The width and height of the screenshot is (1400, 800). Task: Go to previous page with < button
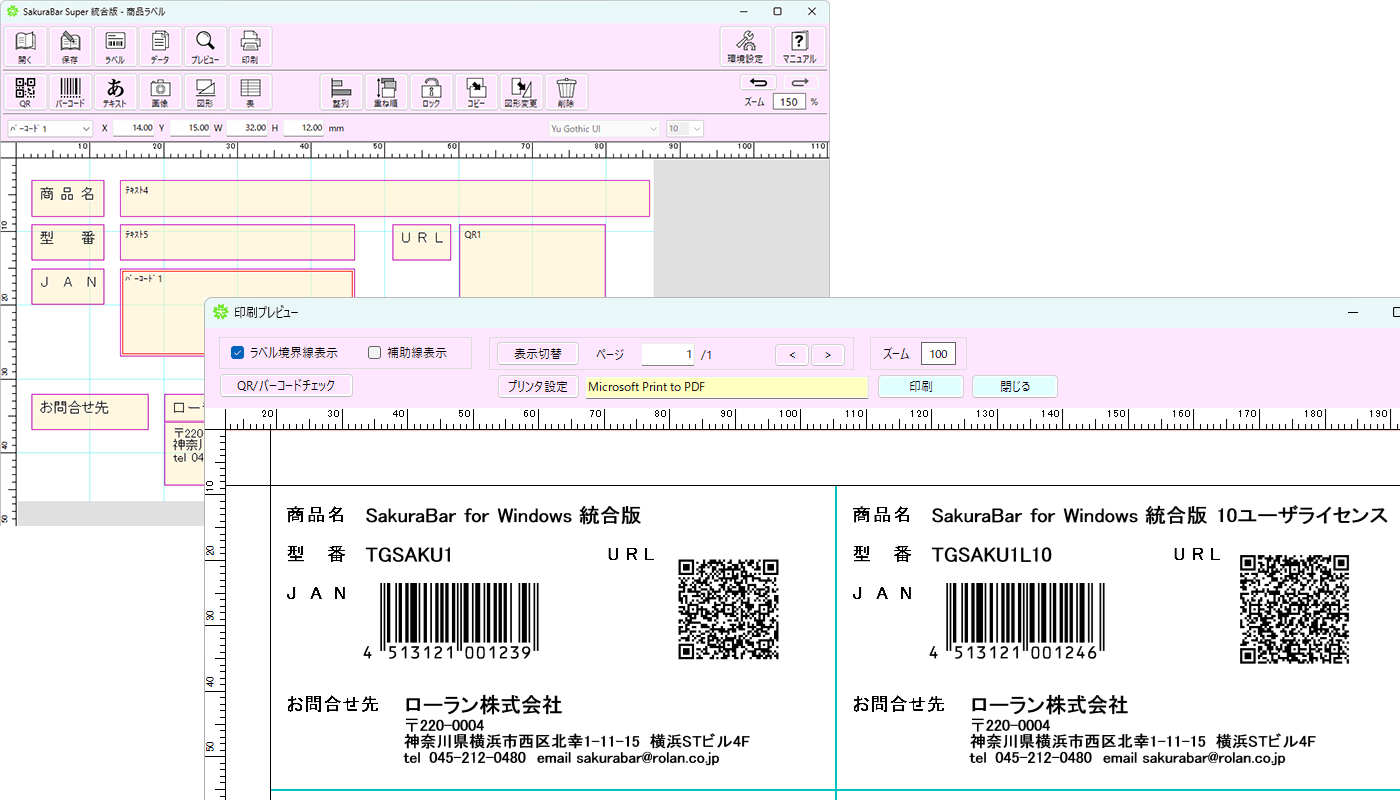[792, 354]
